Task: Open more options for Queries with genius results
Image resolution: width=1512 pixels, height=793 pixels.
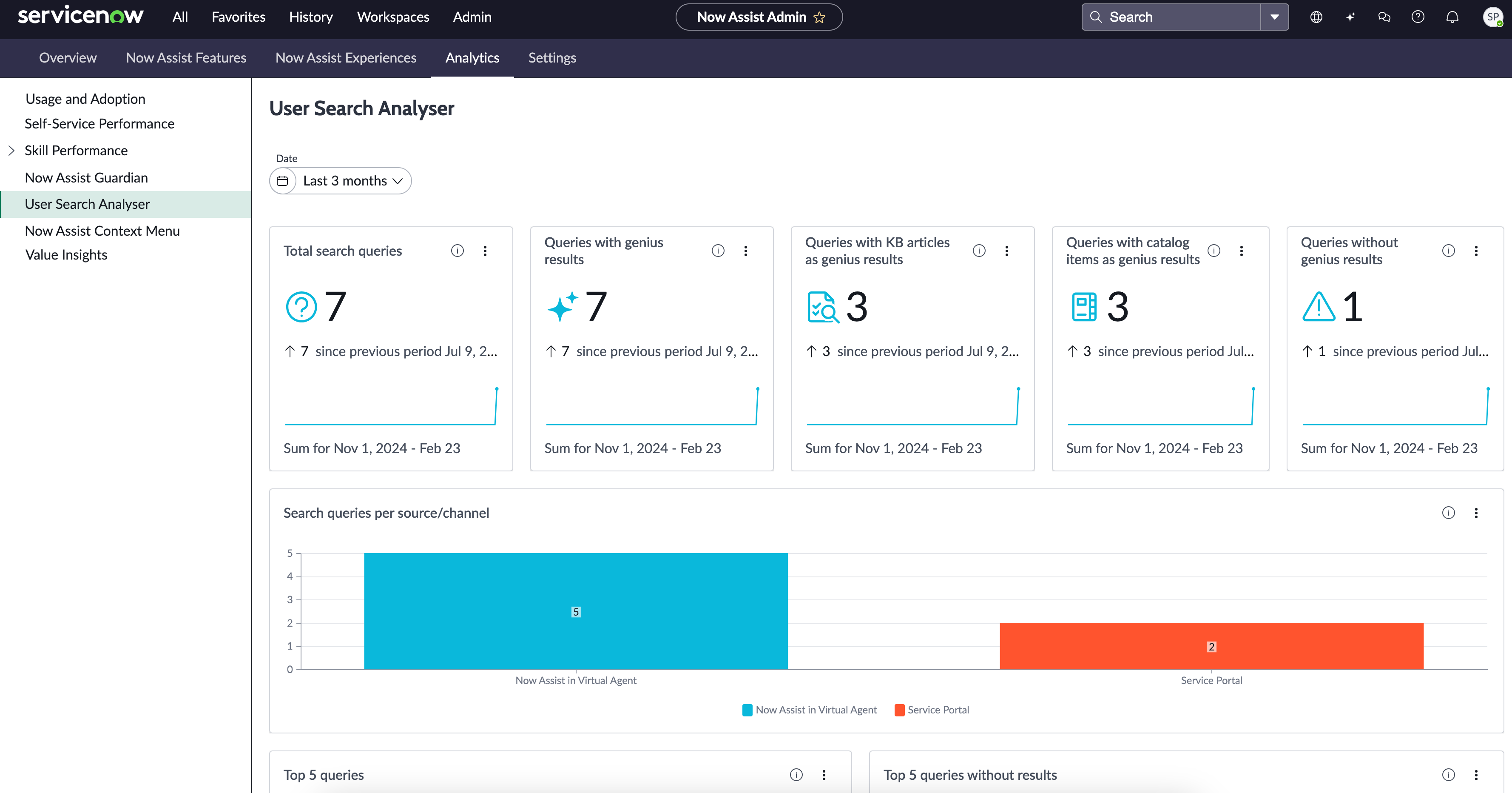Action: 745,251
